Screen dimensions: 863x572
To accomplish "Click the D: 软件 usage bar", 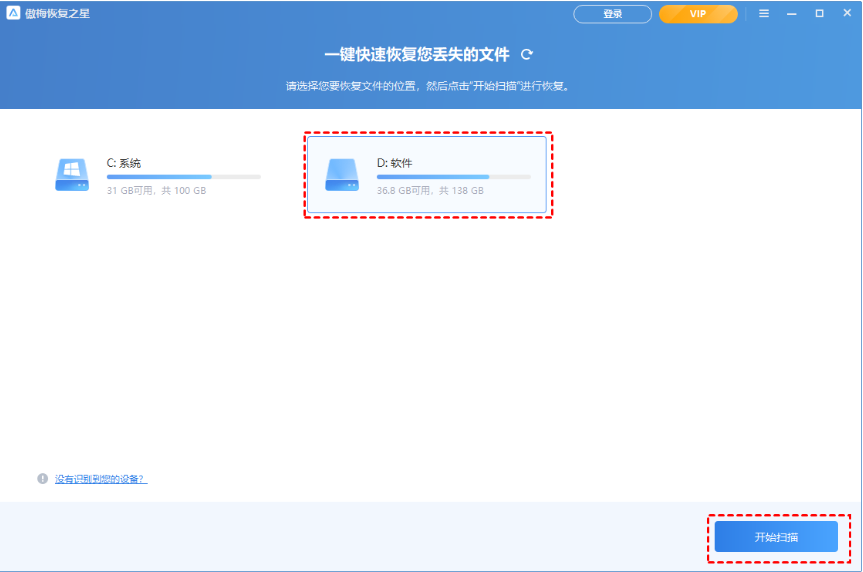I will 454,177.
